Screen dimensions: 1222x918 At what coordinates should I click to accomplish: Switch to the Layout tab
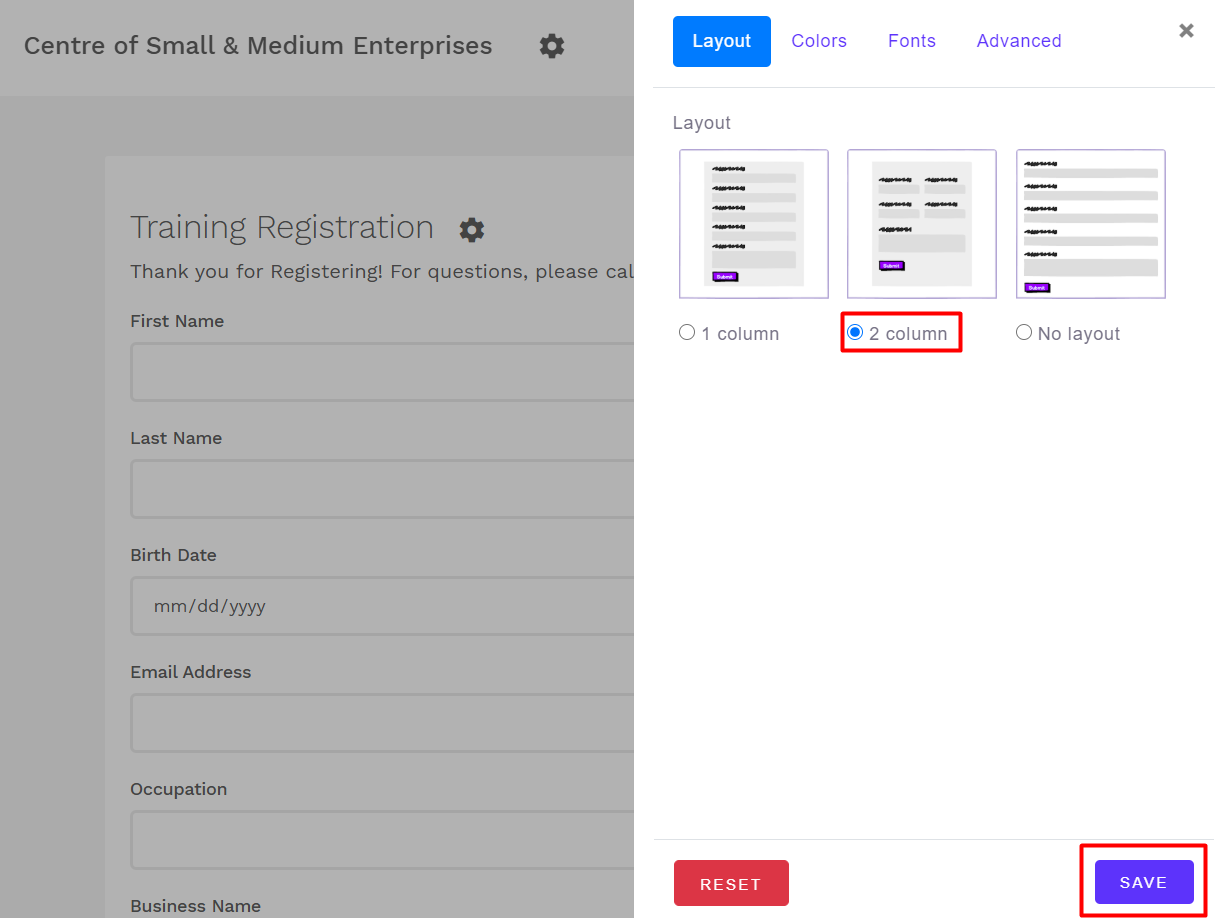pos(721,41)
